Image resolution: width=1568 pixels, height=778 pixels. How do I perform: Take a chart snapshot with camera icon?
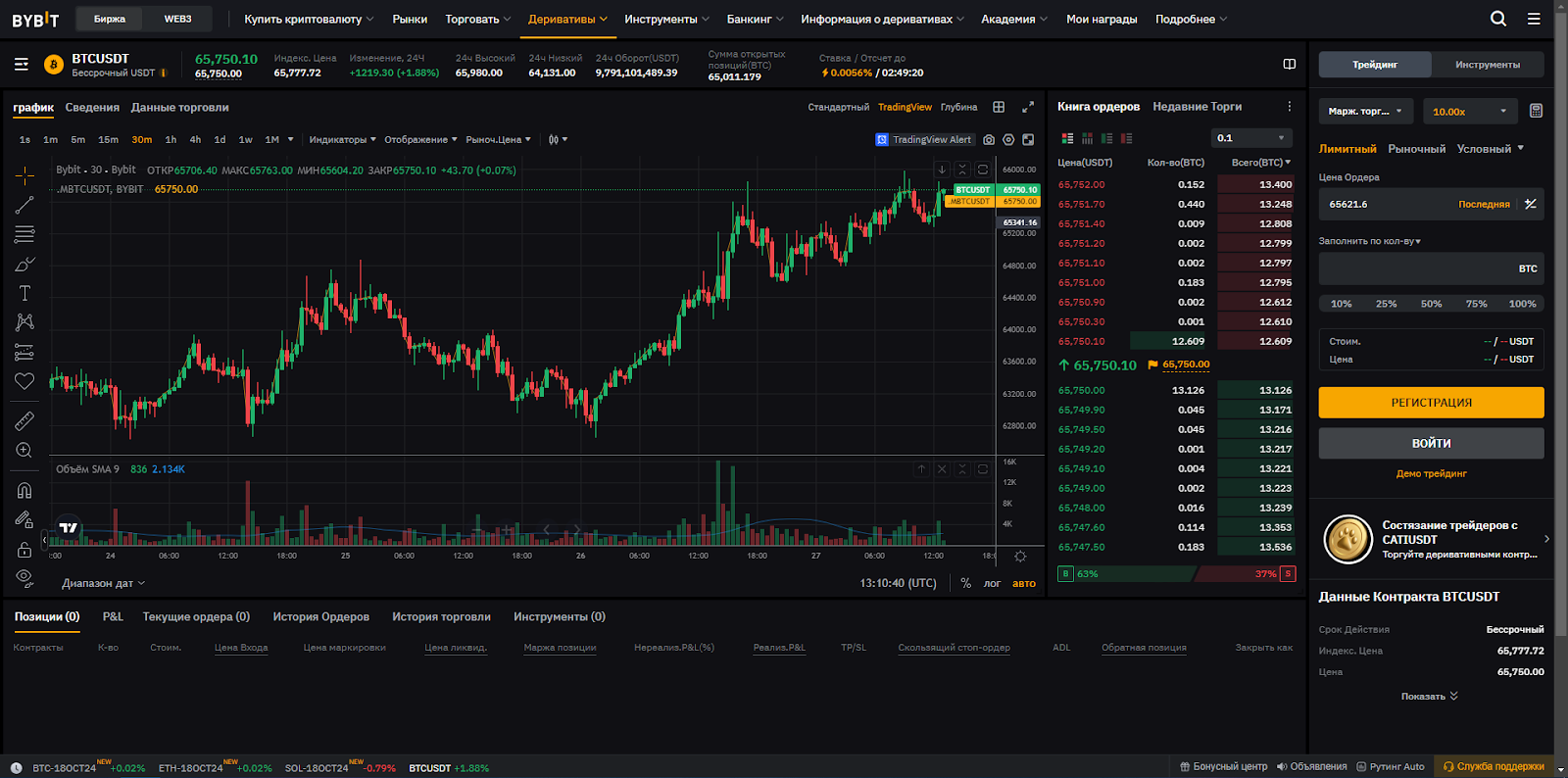(989, 140)
